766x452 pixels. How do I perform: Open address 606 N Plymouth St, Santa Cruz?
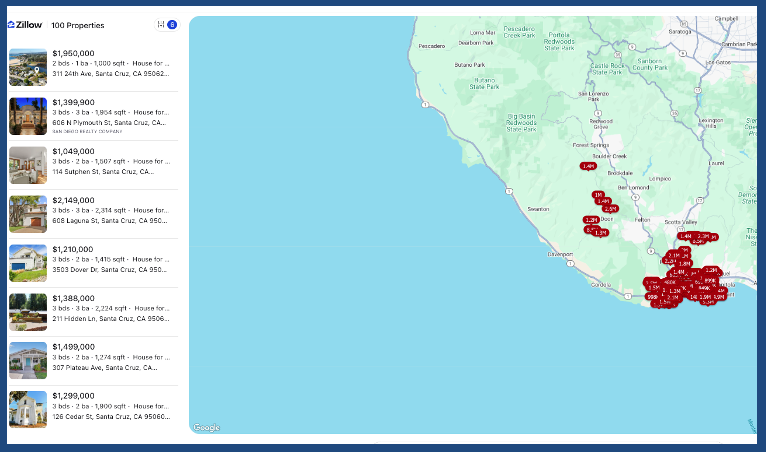109,123
